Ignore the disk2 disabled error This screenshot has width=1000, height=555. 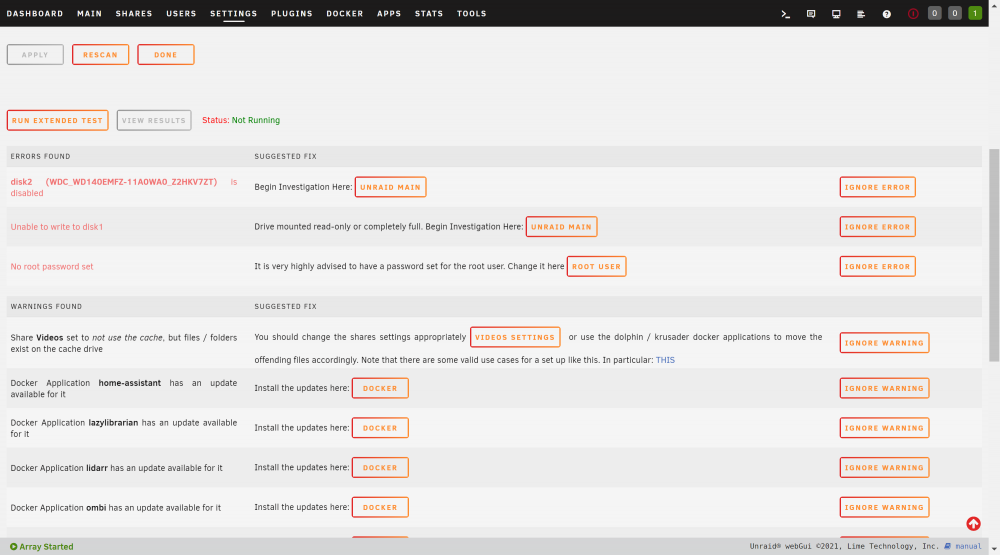[878, 187]
